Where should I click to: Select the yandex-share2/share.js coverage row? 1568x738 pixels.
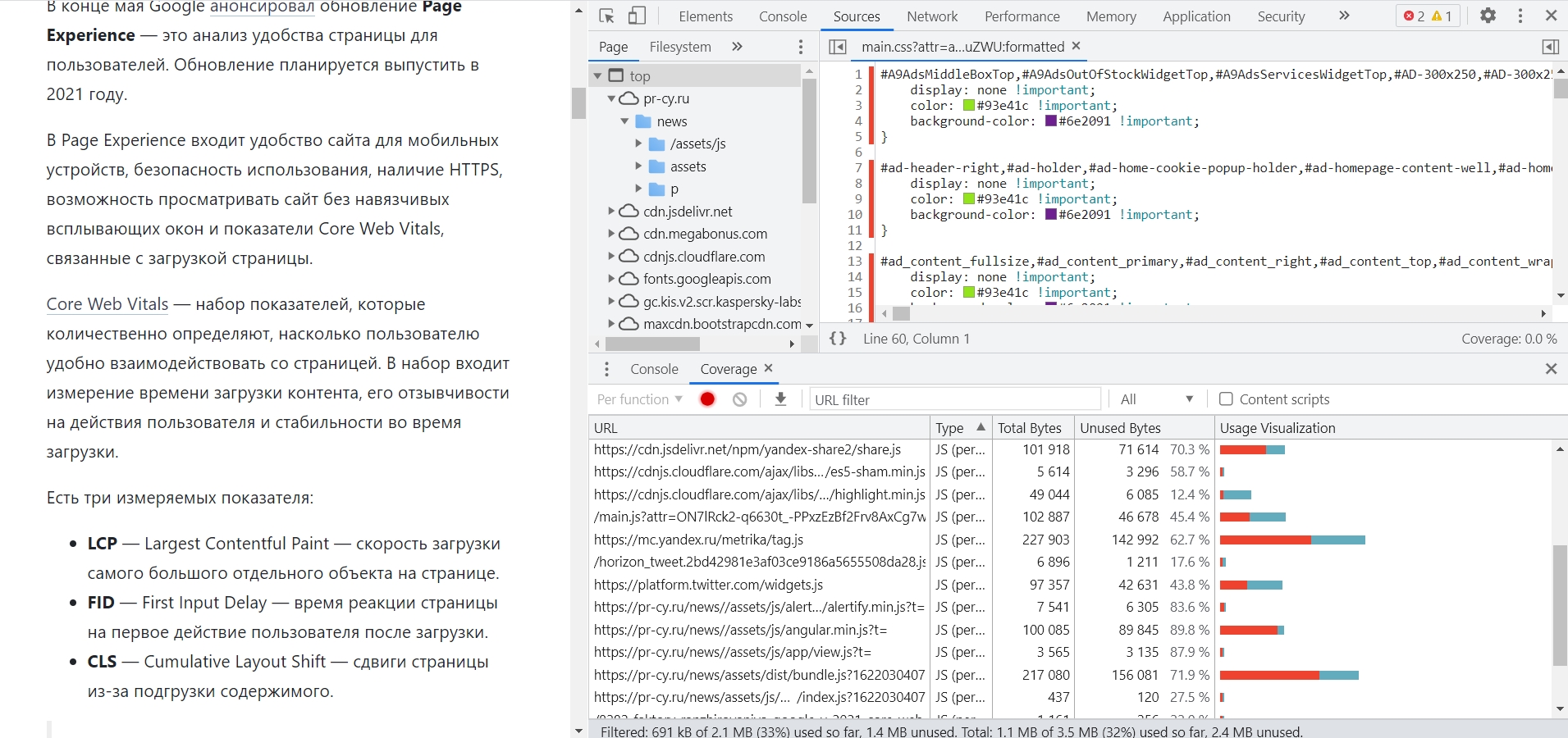(1070, 449)
